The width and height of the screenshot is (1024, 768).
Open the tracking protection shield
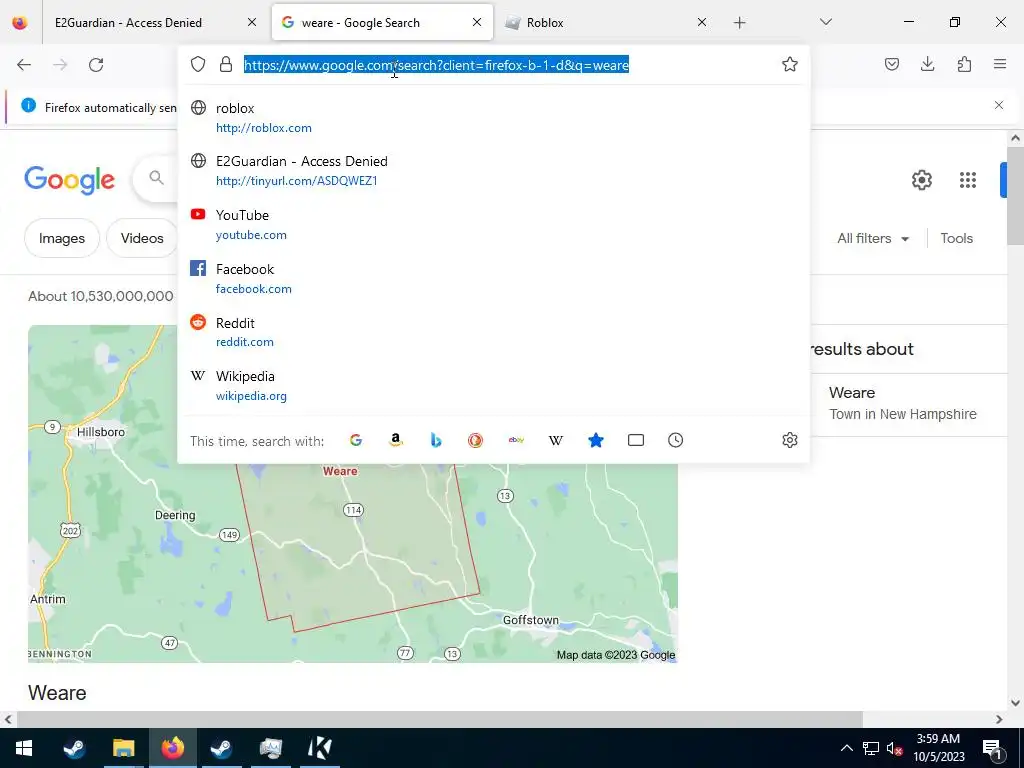pos(198,64)
